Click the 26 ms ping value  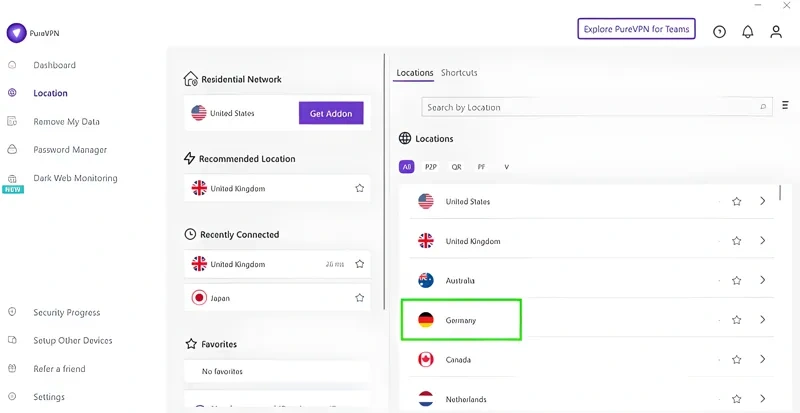(x=335, y=264)
